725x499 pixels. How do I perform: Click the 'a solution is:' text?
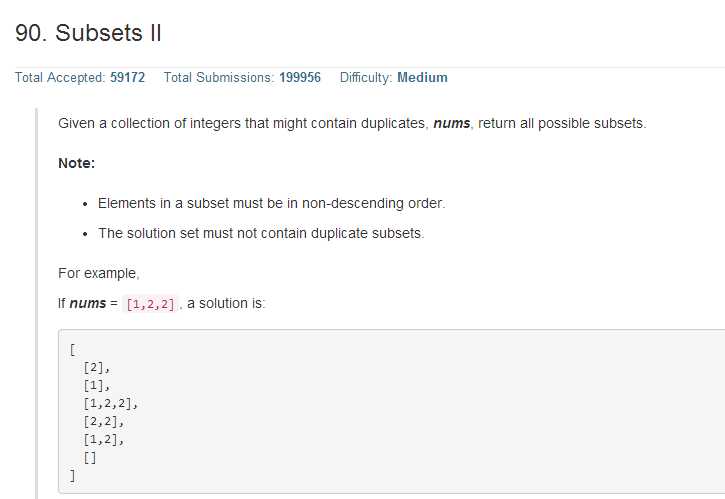tap(226, 303)
